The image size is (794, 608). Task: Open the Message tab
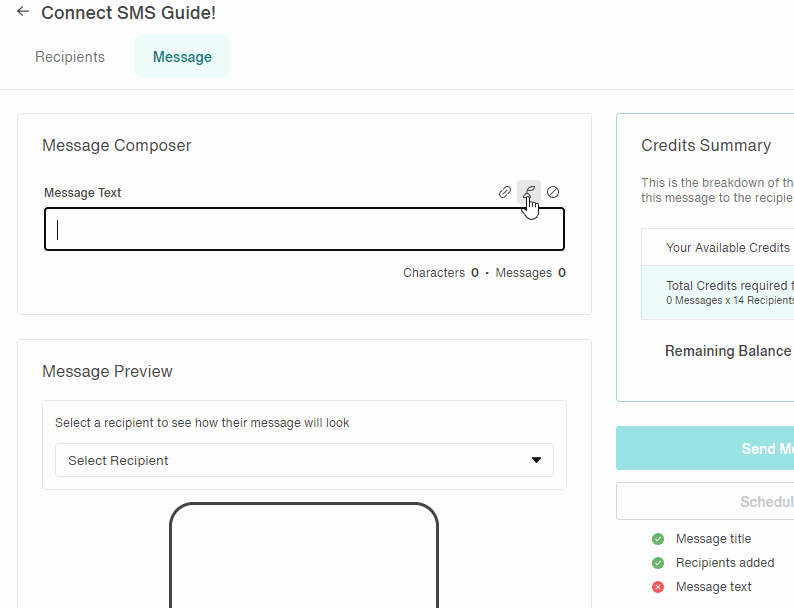pos(182,57)
